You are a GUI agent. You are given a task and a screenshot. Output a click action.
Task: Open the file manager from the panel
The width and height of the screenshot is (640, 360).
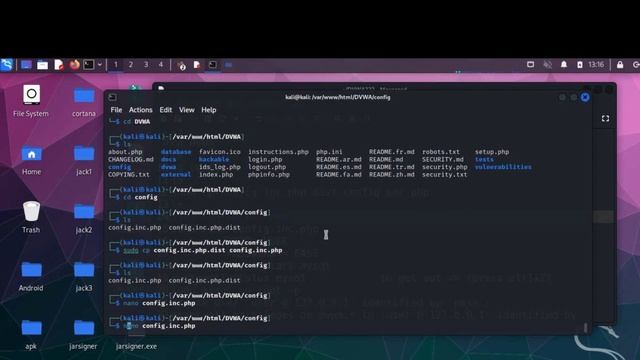click(42, 65)
